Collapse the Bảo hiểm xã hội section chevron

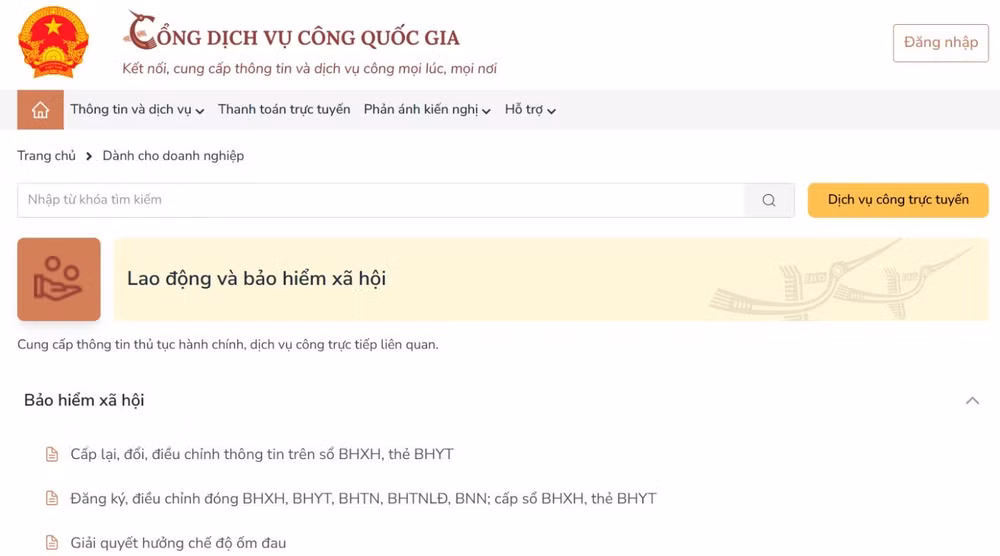pyautogui.click(x=972, y=400)
